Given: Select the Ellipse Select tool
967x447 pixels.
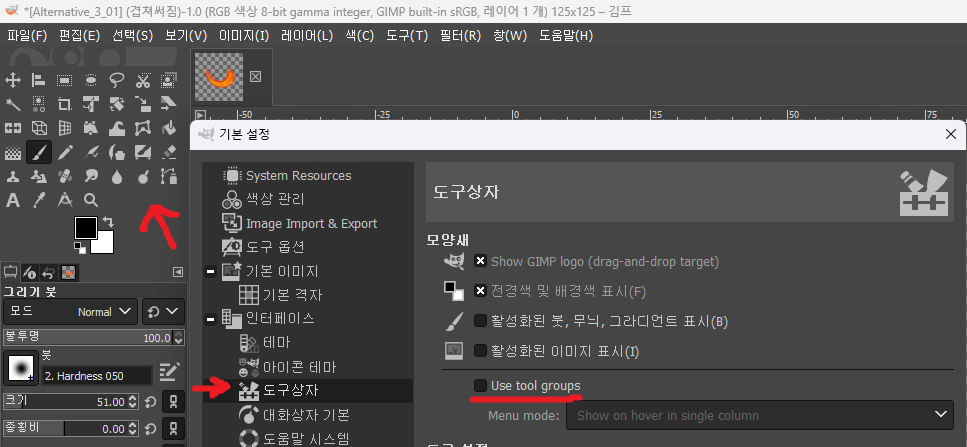Looking at the screenshot, I should coord(91,80).
